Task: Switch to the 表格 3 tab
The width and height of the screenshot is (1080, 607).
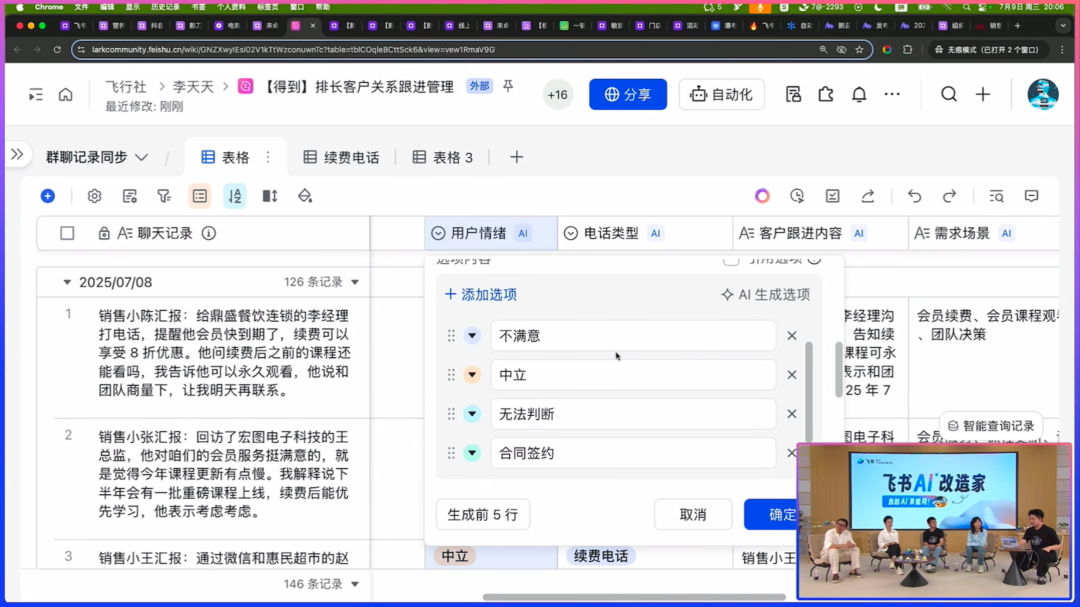Action: [443, 157]
